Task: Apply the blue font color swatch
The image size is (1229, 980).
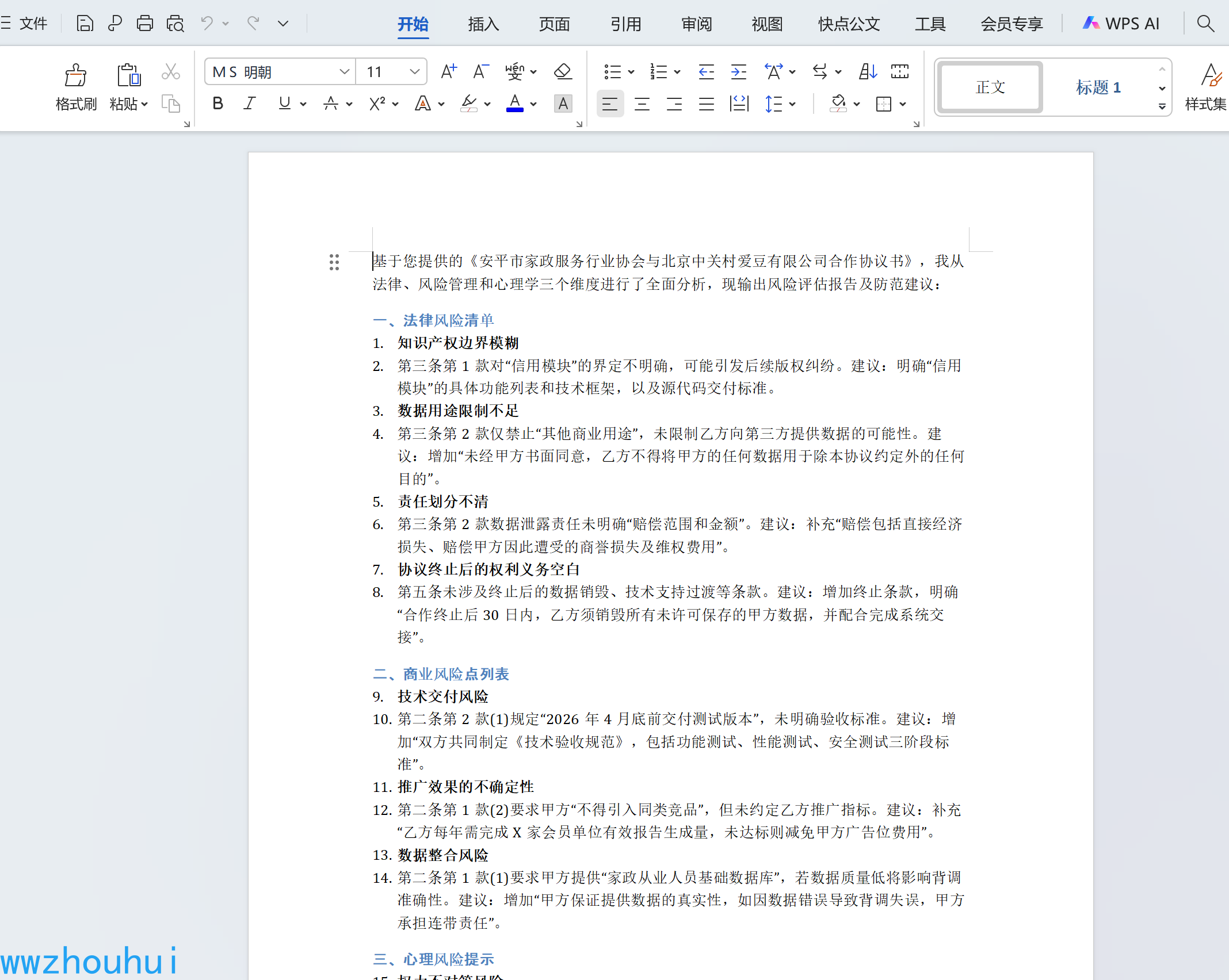Action: pyautogui.click(x=515, y=104)
